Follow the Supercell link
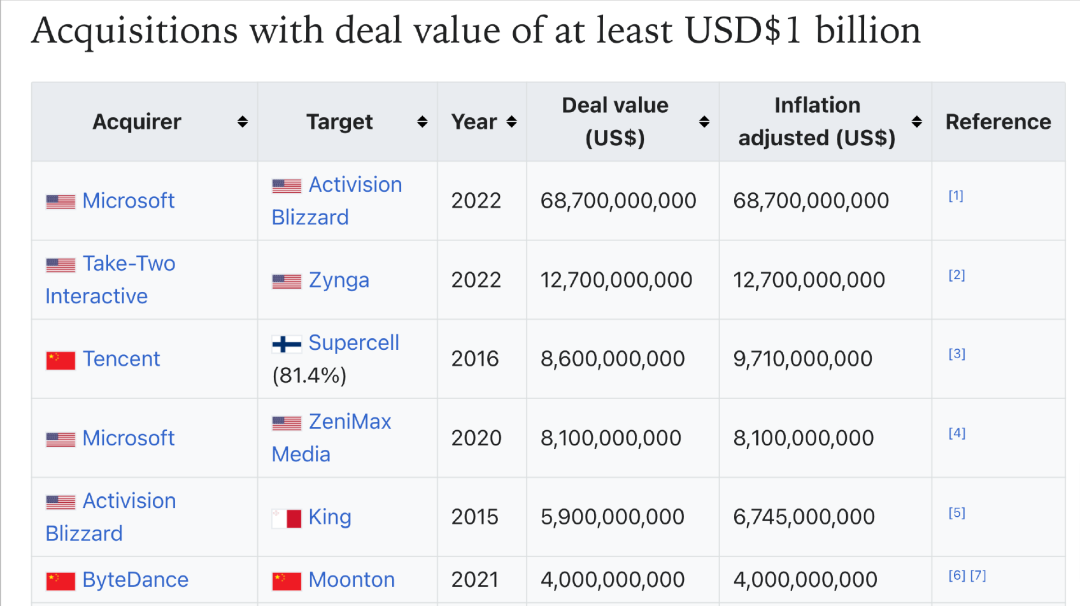The height and width of the screenshot is (606, 1080). tap(353, 343)
